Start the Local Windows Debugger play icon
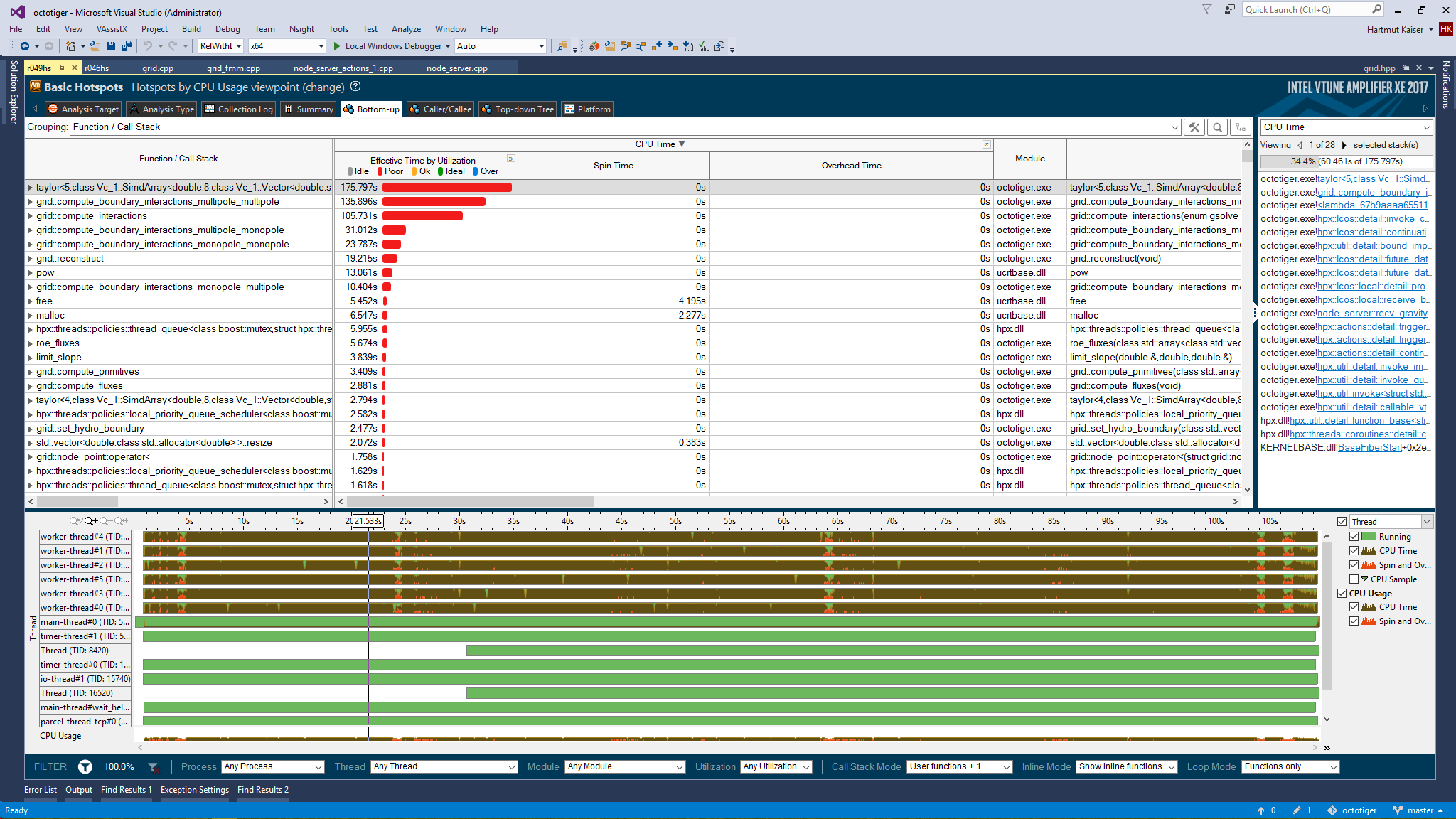The height and width of the screenshot is (819, 1456). 337,46
